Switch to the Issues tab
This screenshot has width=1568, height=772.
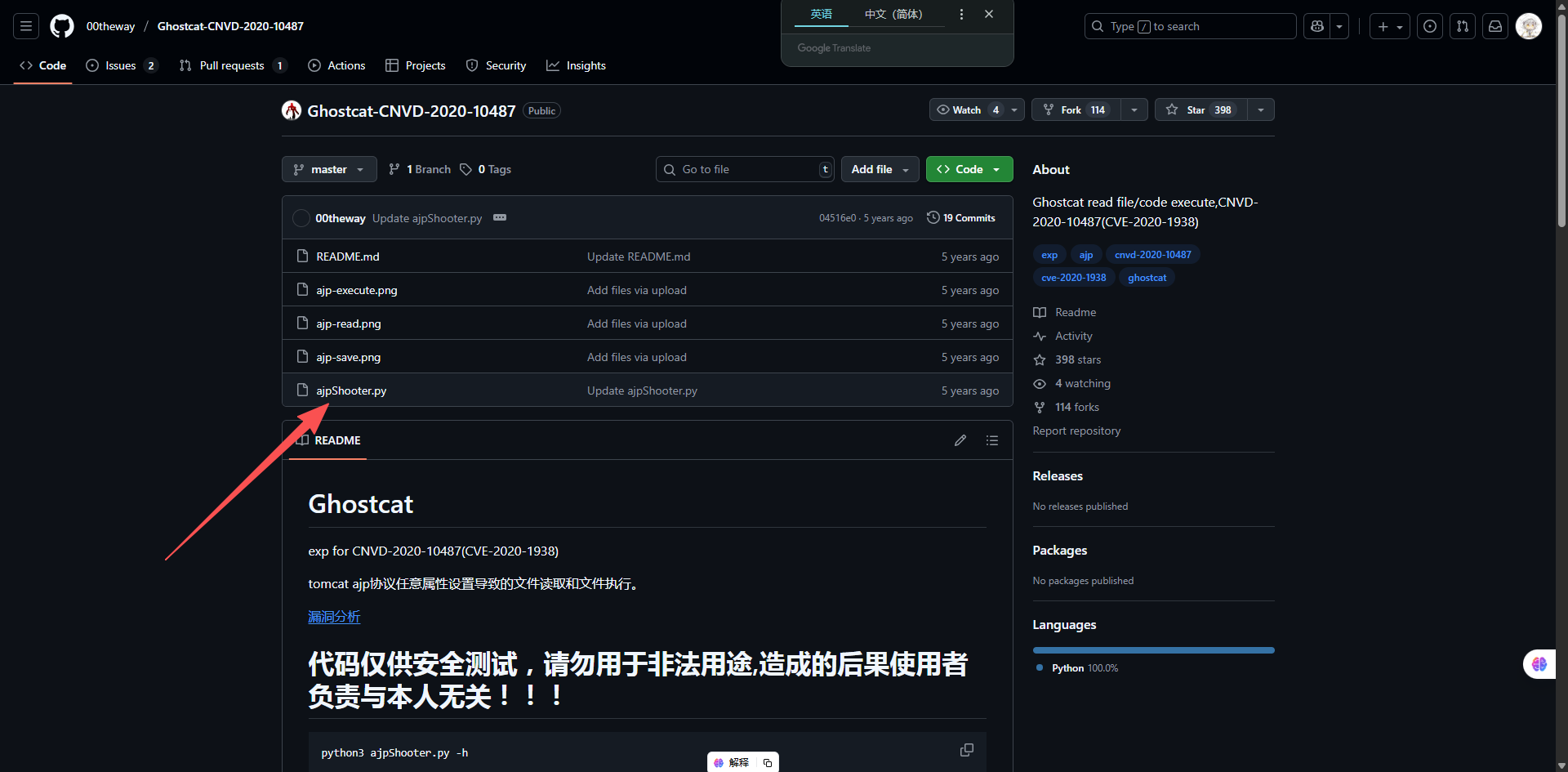coord(121,65)
